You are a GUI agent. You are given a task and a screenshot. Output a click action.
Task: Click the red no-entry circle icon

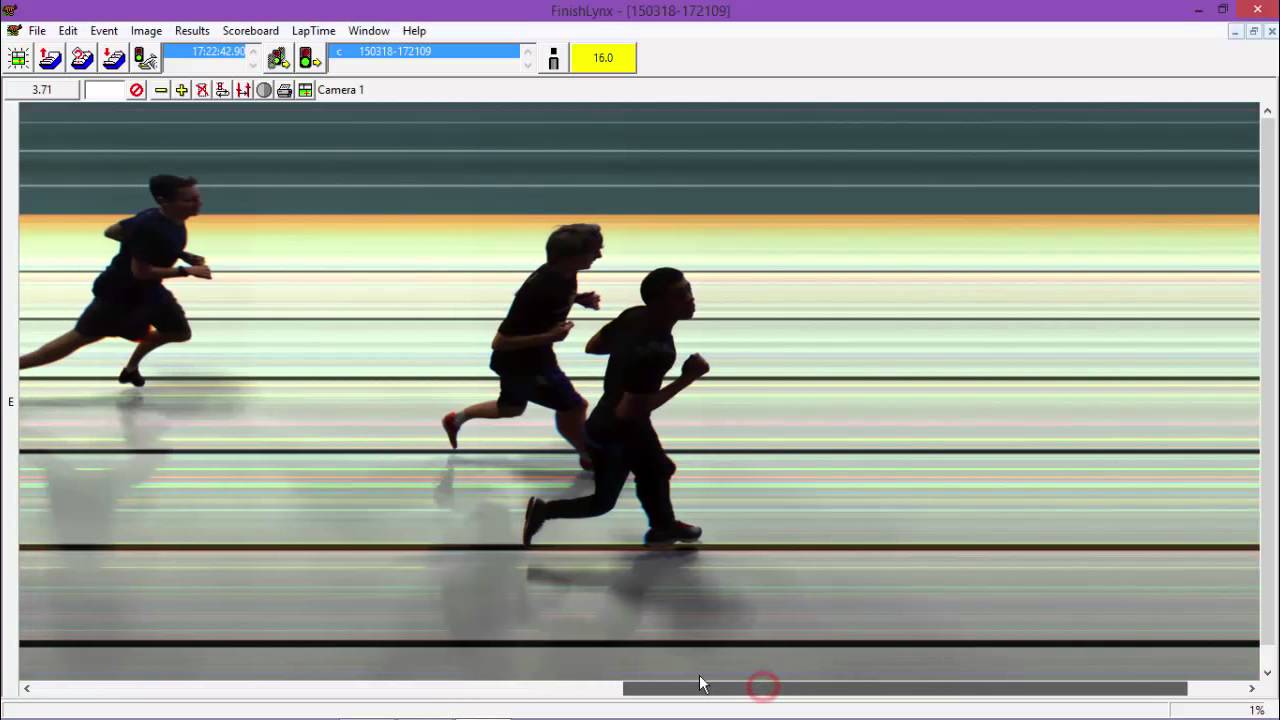tap(137, 90)
